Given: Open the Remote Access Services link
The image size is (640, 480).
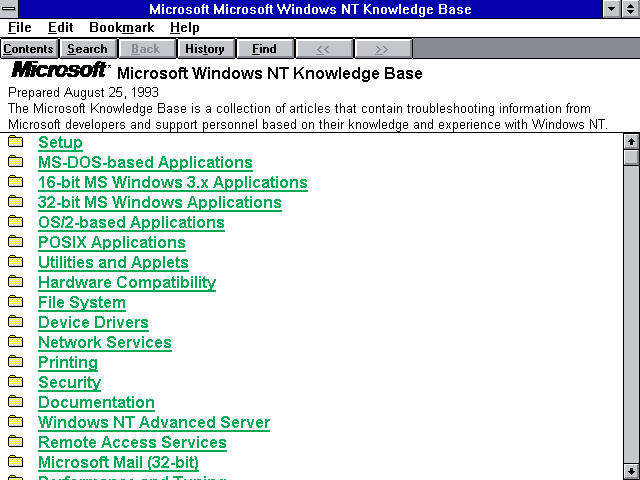Looking at the screenshot, I should click(x=132, y=442).
